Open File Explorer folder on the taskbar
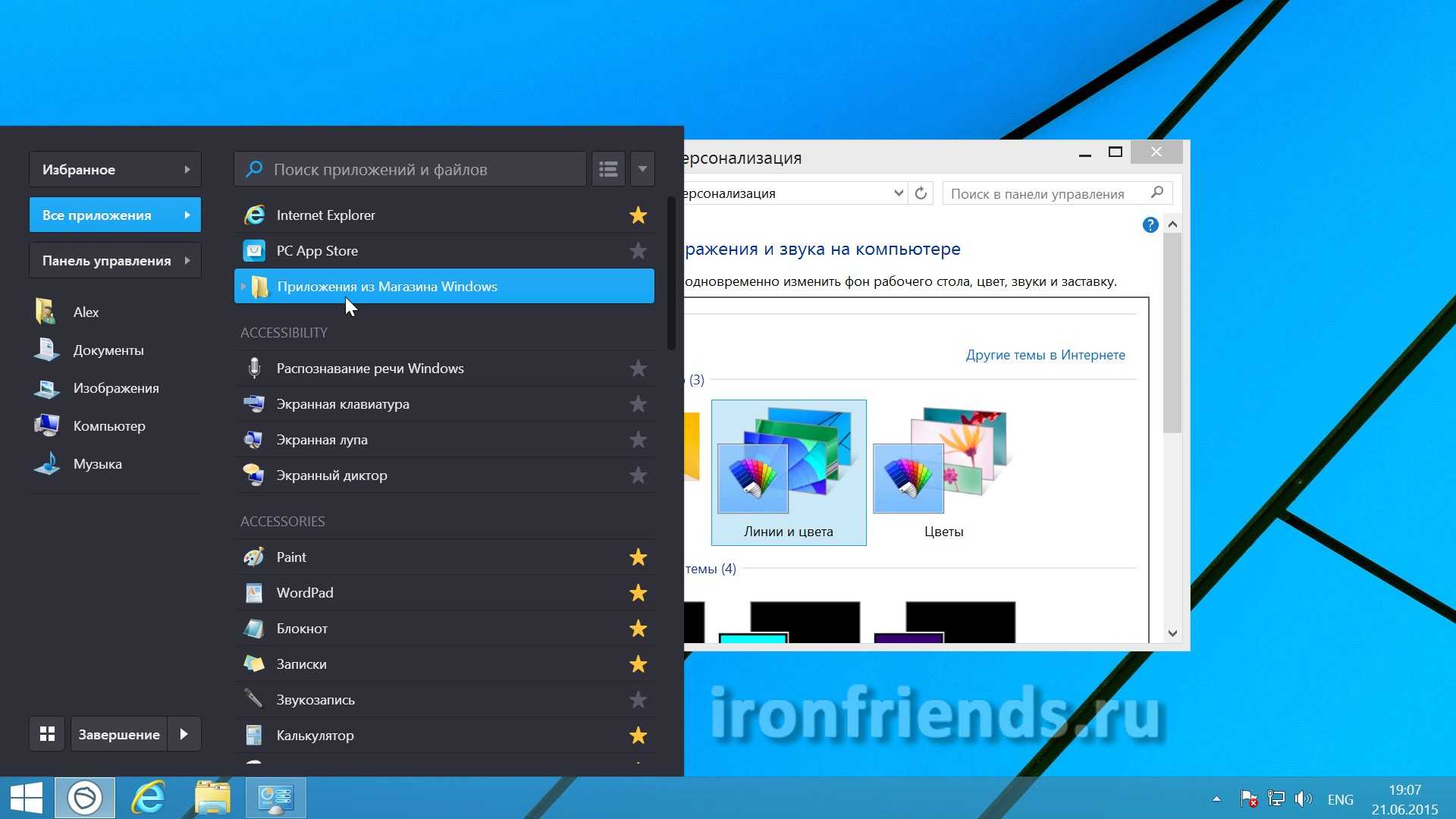The image size is (1456, 819). (212, 798)
